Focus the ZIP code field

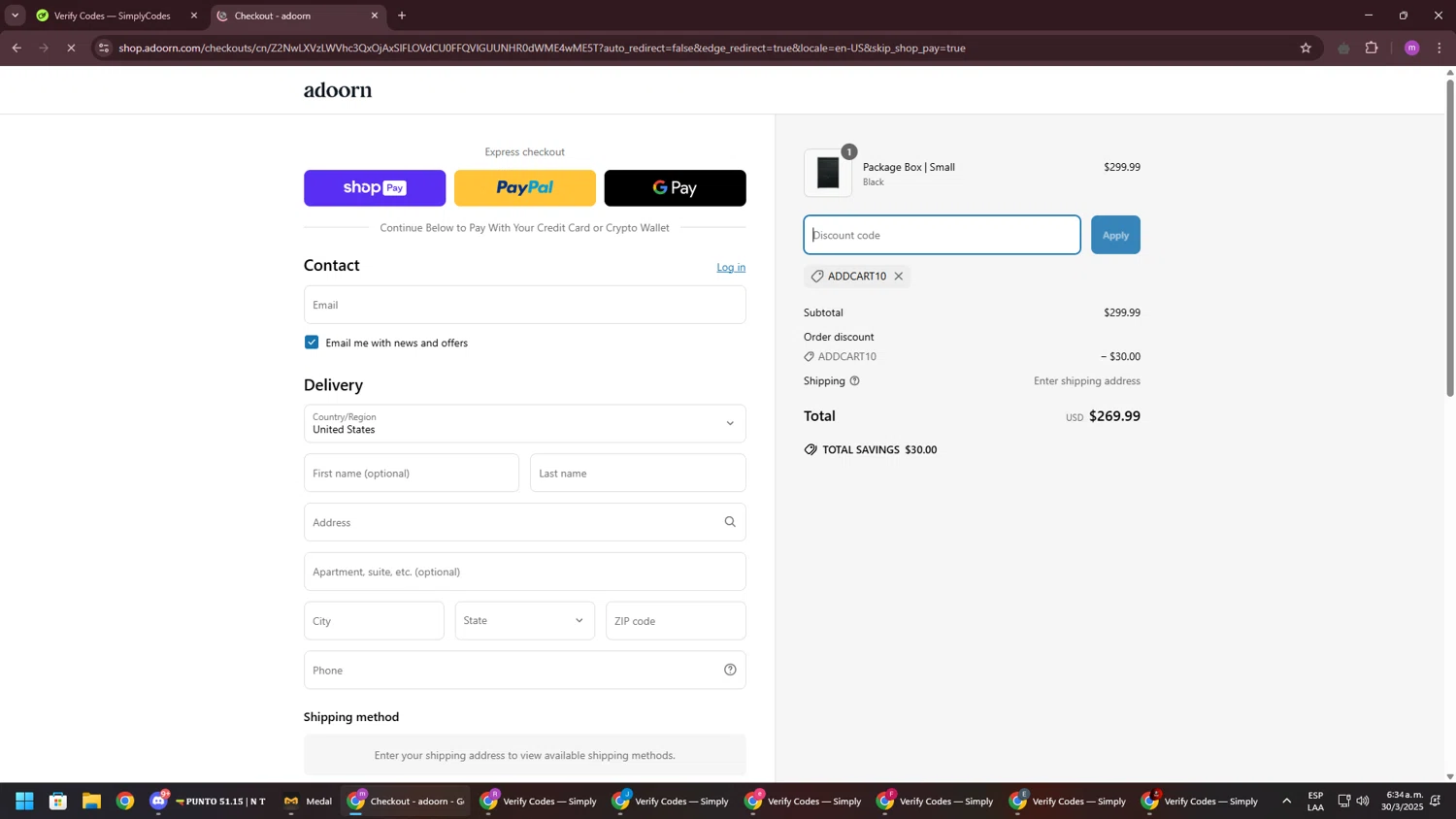tap(676, 621)
